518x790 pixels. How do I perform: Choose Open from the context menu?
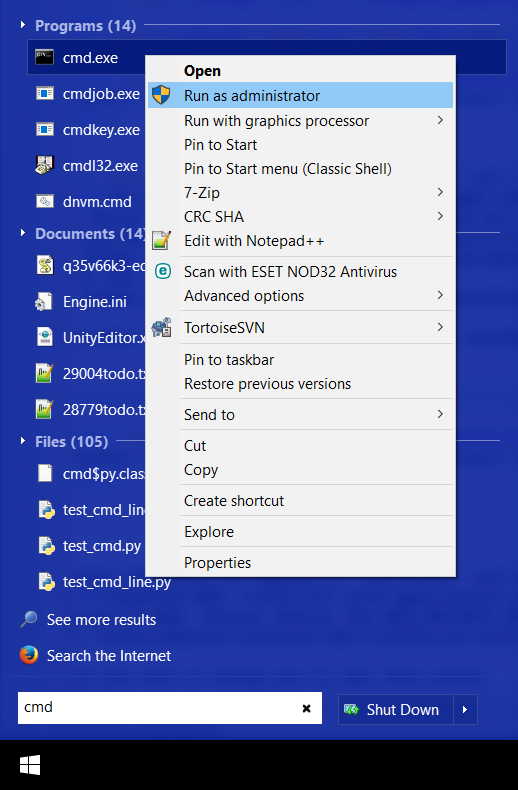(x=300, y=71)
